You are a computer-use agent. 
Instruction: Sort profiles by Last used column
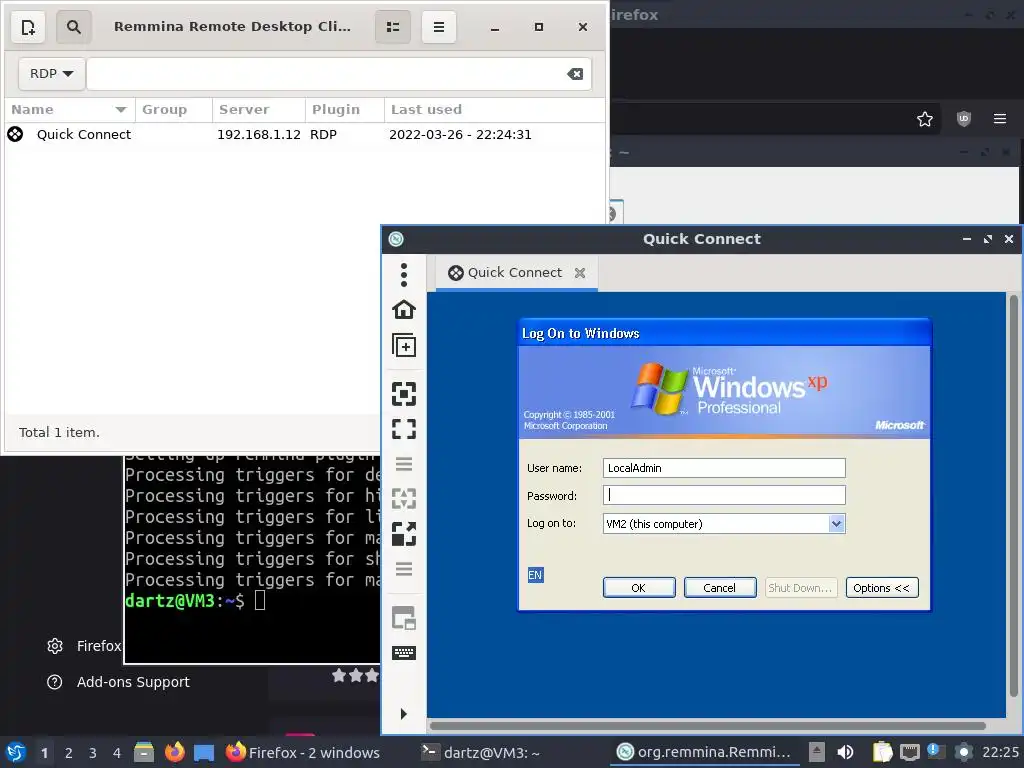pyautogui.click(x=494, y=110)
